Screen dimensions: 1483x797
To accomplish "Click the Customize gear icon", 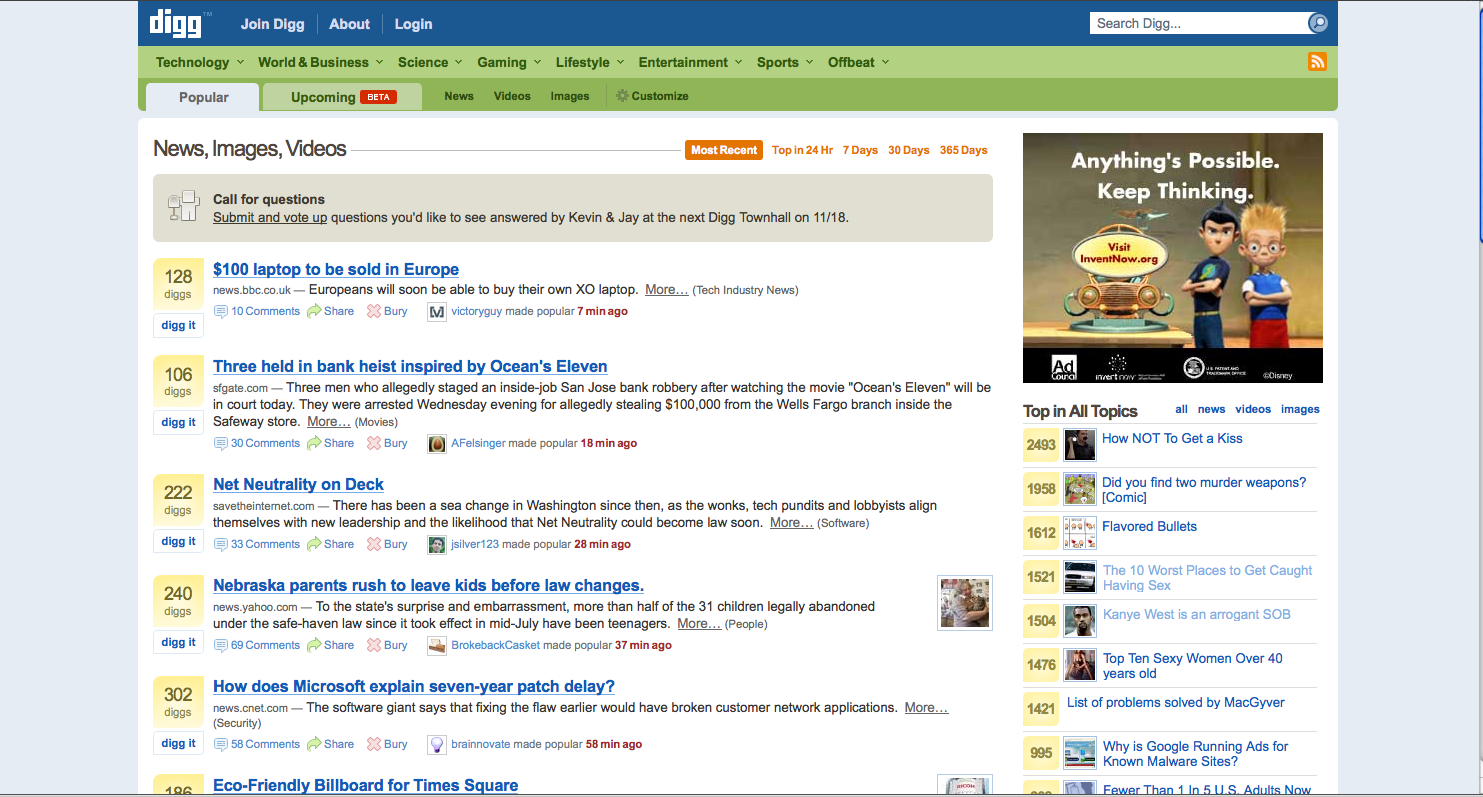I will click(622, 96).
